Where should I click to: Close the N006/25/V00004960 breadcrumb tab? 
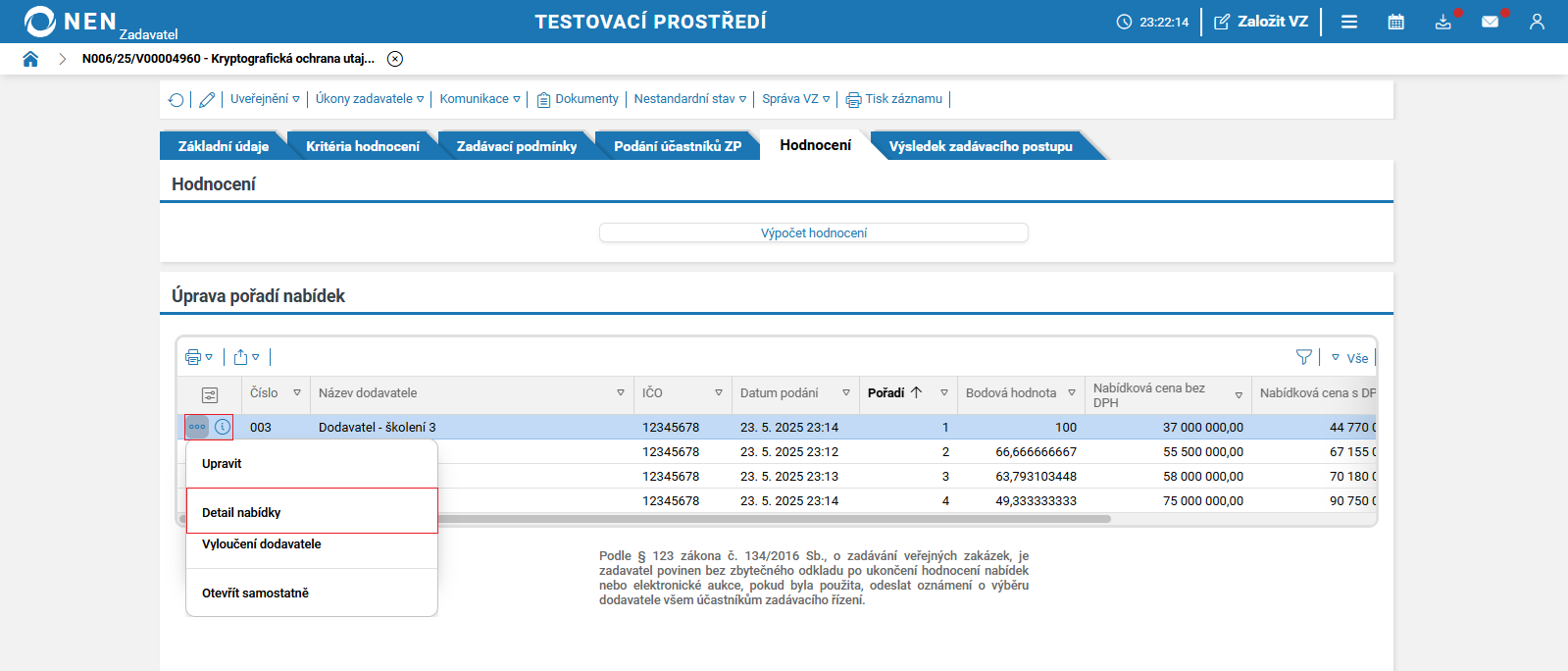395,59
